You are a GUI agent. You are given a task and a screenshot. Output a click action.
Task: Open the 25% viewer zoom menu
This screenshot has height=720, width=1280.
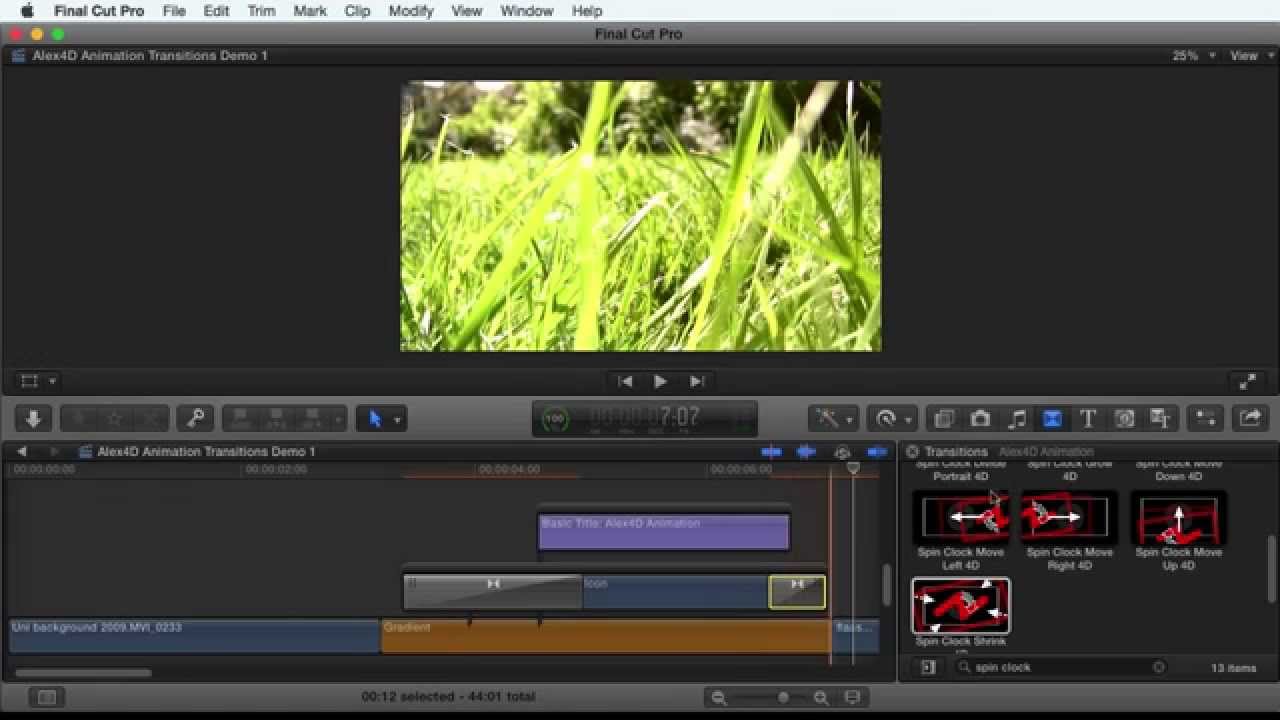point(1194,56)
